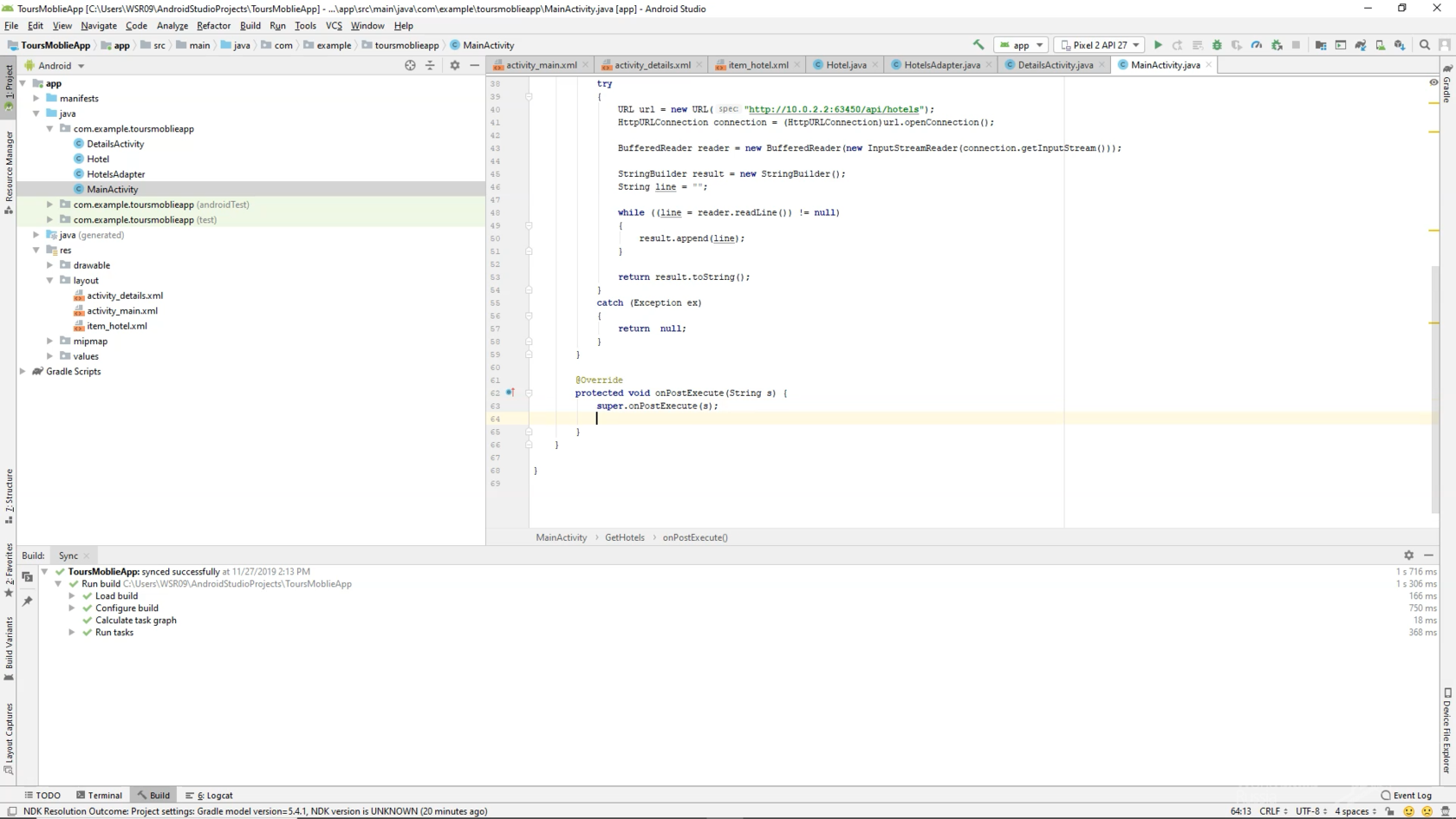Collapse the app module tree node
The image size is (1456, 819).
coord(23,83)
